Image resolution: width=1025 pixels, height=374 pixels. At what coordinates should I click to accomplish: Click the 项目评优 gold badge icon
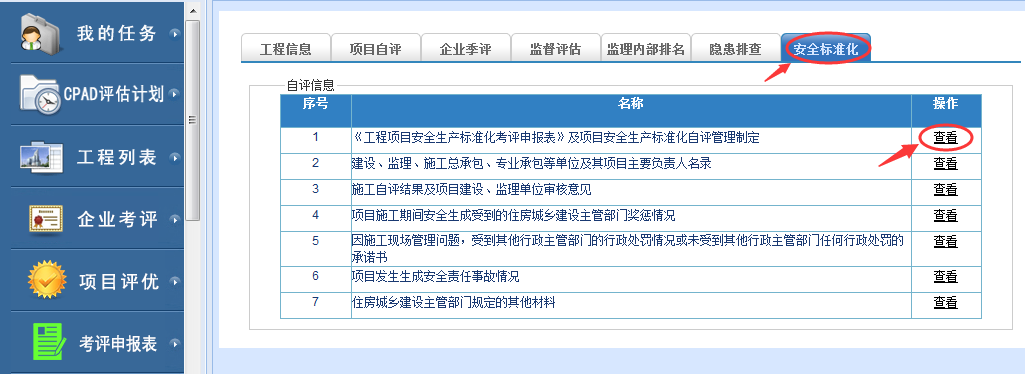[x=47, y=280]
